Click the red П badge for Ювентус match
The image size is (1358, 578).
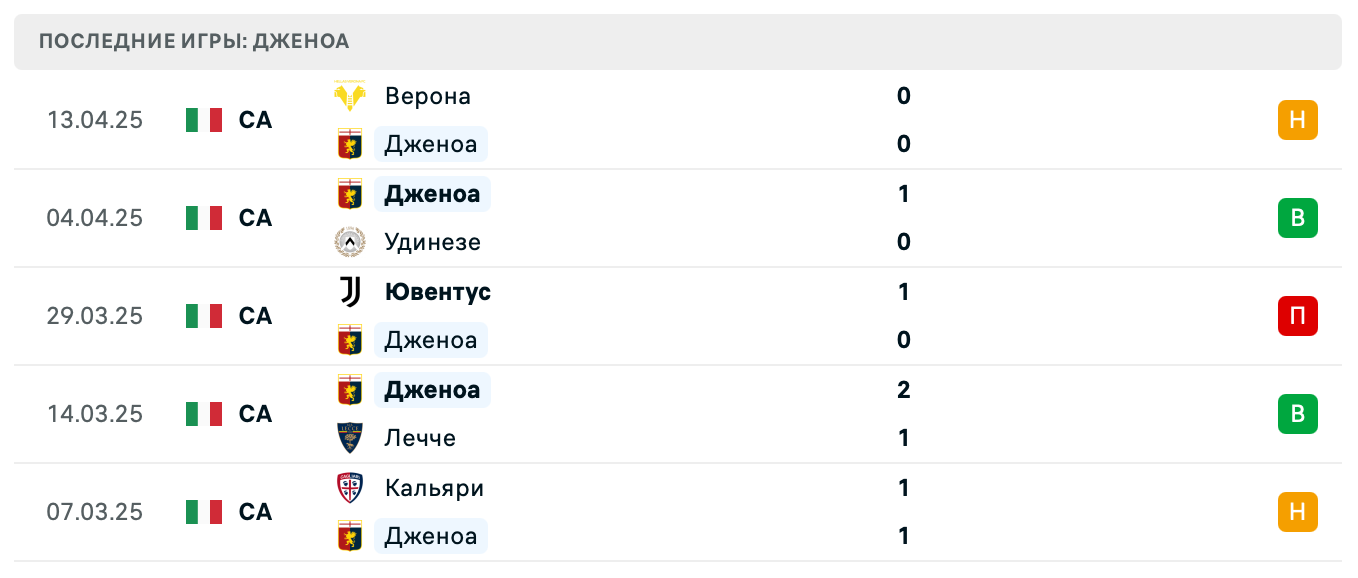tap(1298, 316)
